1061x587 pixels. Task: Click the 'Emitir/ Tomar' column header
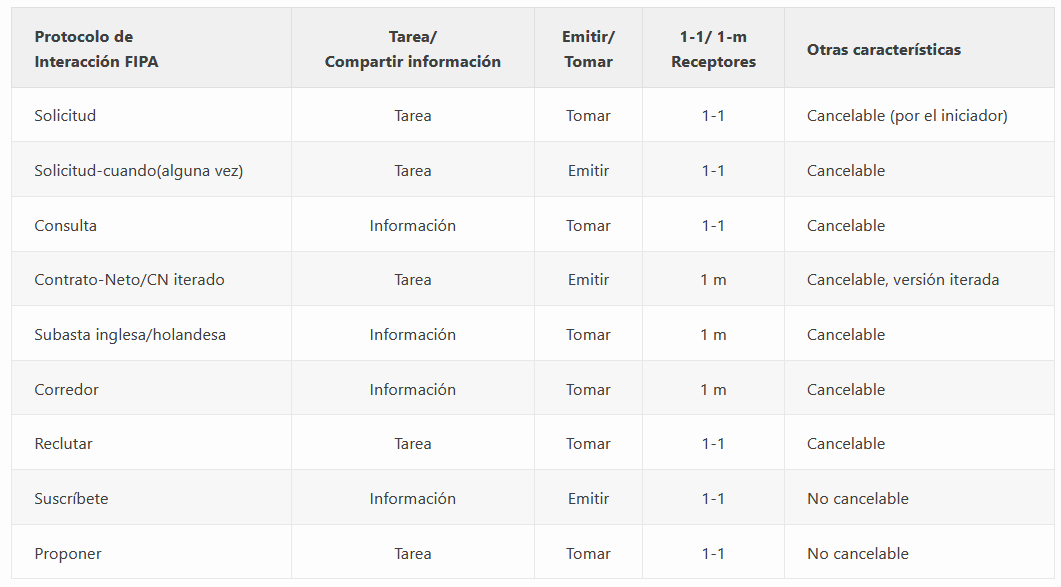tap(588, 49)
